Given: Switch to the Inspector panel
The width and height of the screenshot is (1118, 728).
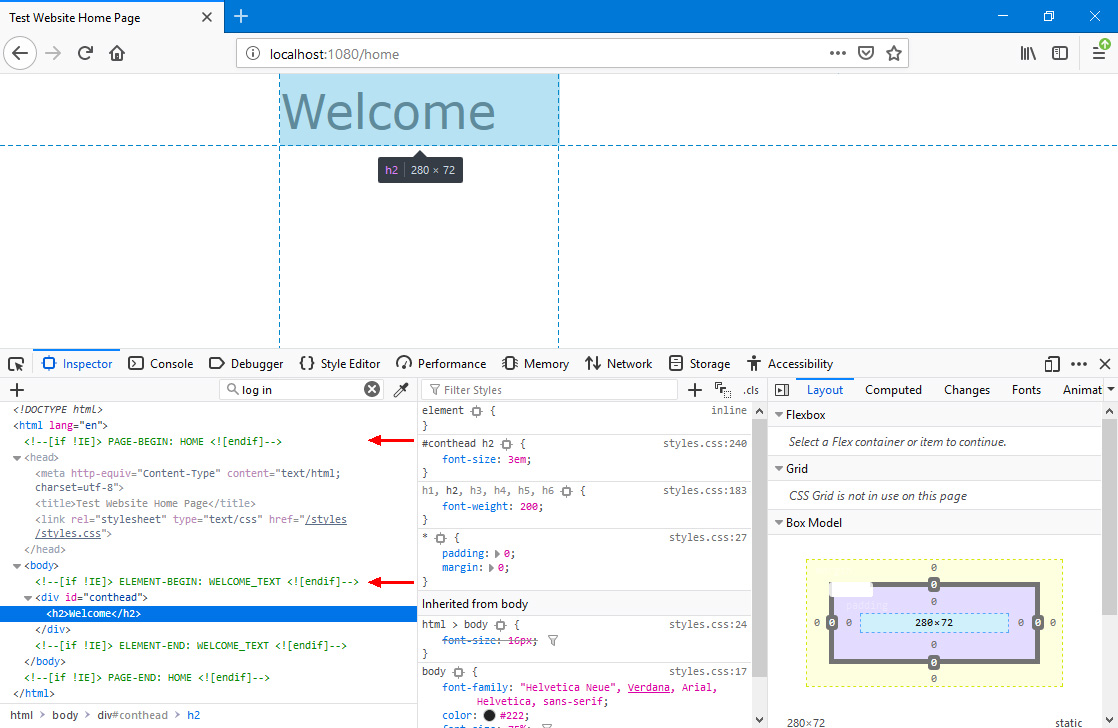Looking at the screenshot, I should tap(77, 364).
